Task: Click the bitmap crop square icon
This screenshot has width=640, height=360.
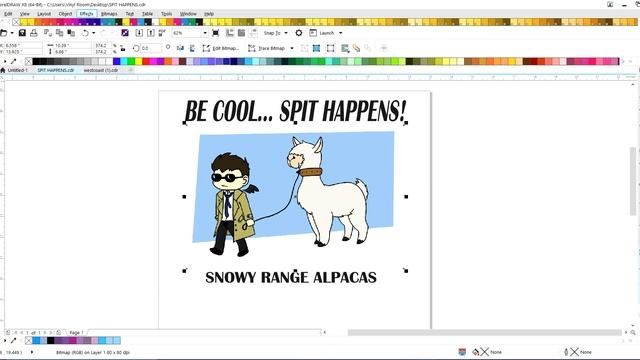Action: pos(331,49)
